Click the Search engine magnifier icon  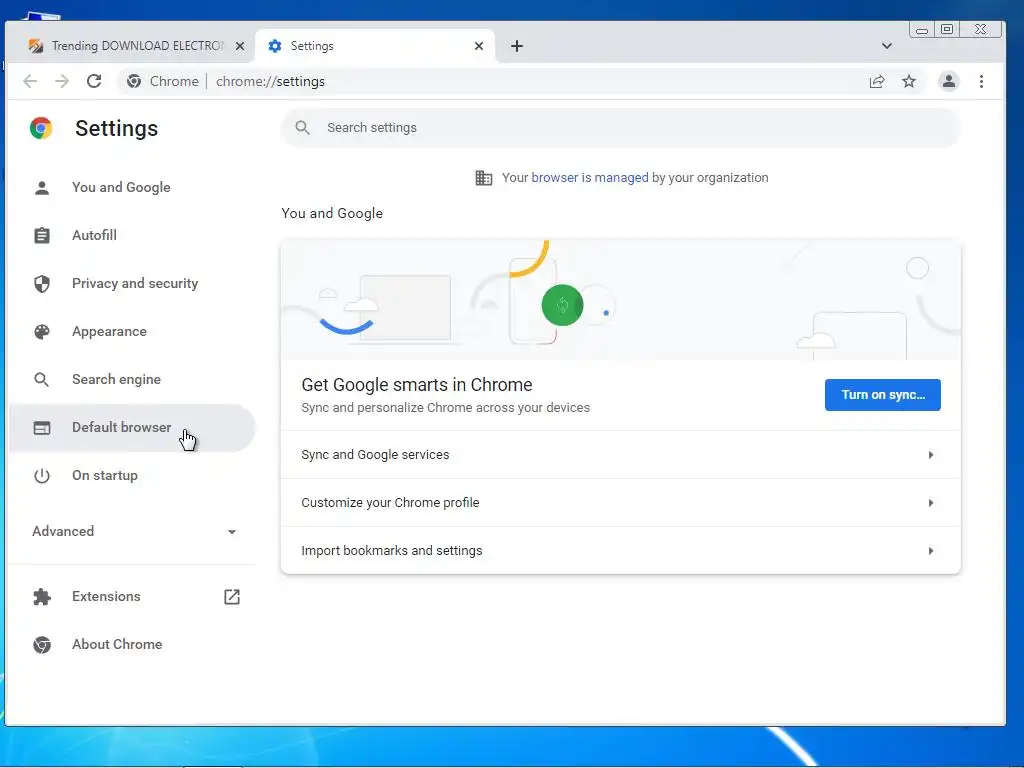pyautogui.click(x=42, y=379)
